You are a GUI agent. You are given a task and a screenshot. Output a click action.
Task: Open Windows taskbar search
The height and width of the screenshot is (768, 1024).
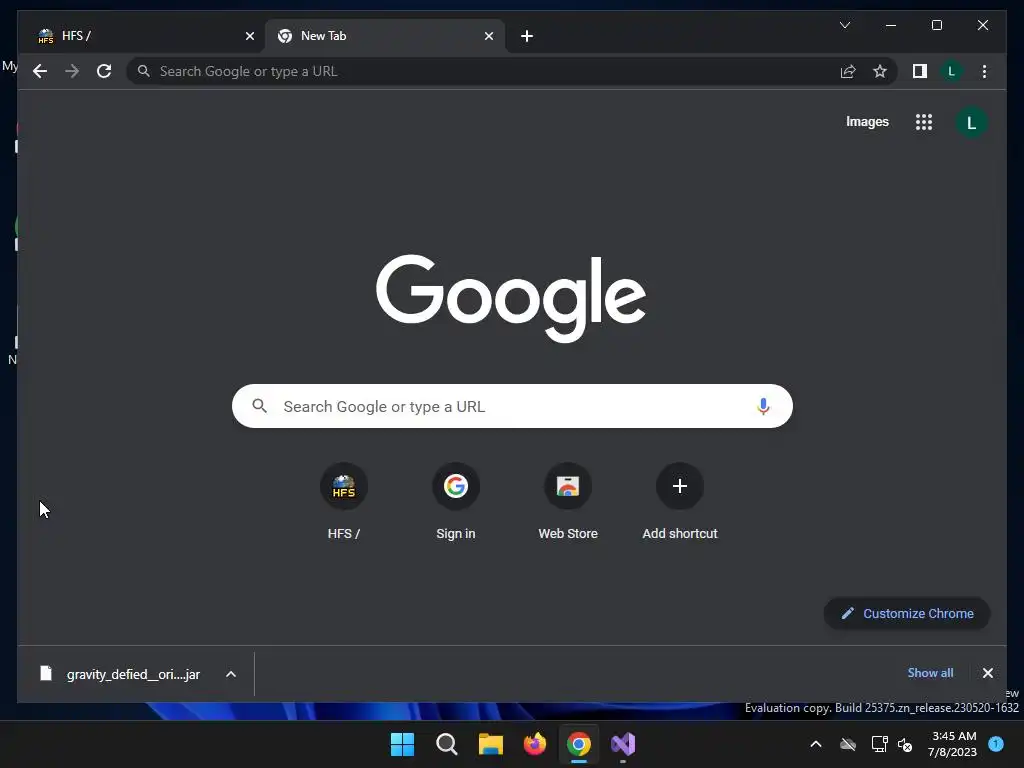(447, 744)
